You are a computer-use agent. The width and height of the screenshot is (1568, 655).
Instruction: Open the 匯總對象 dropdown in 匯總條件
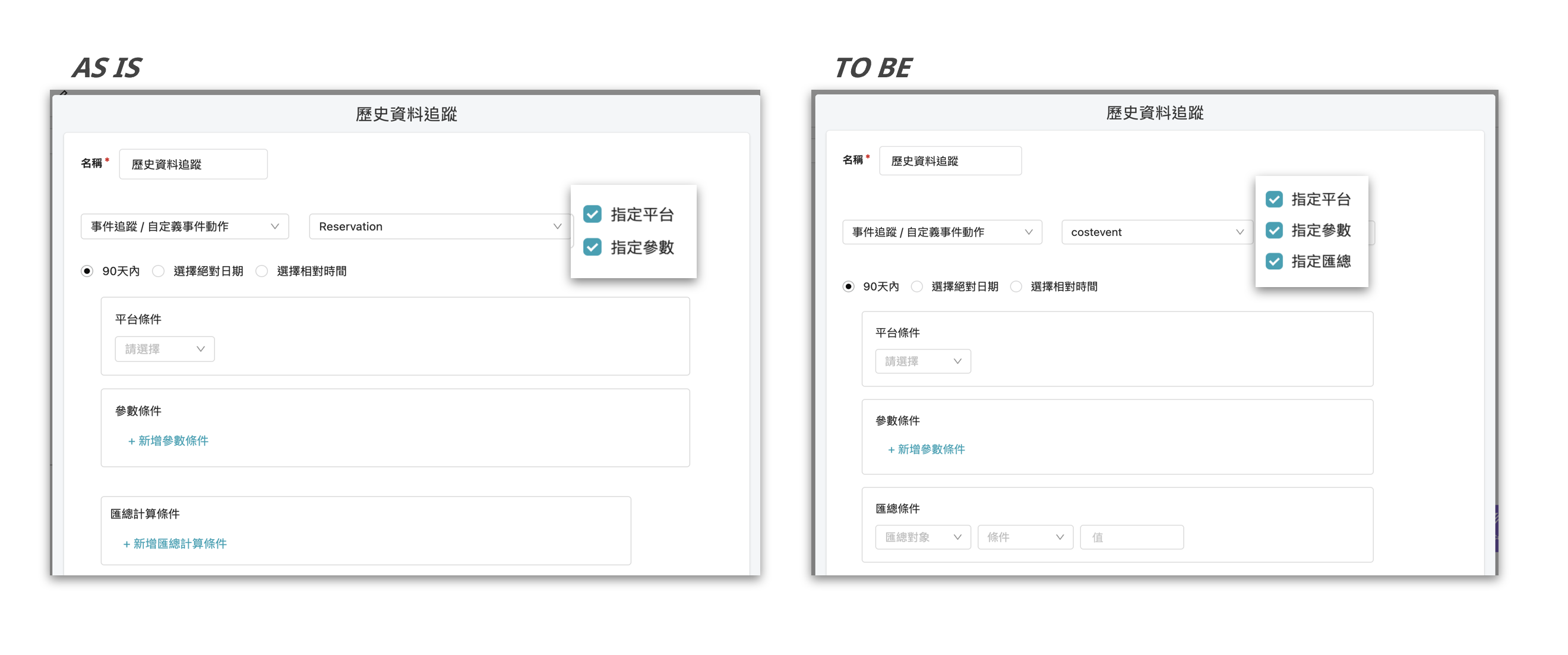click(922, 537)
